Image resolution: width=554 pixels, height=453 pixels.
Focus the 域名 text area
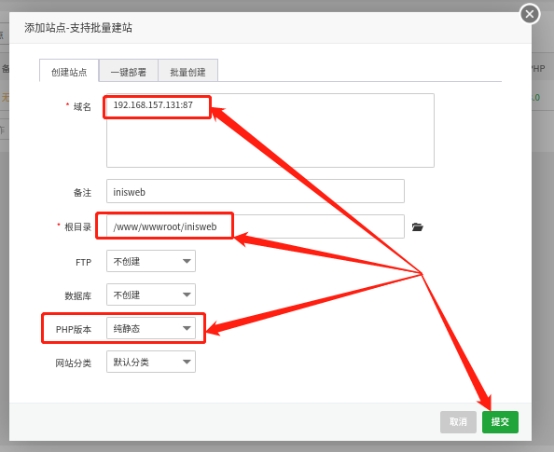(x=270, y=130)
